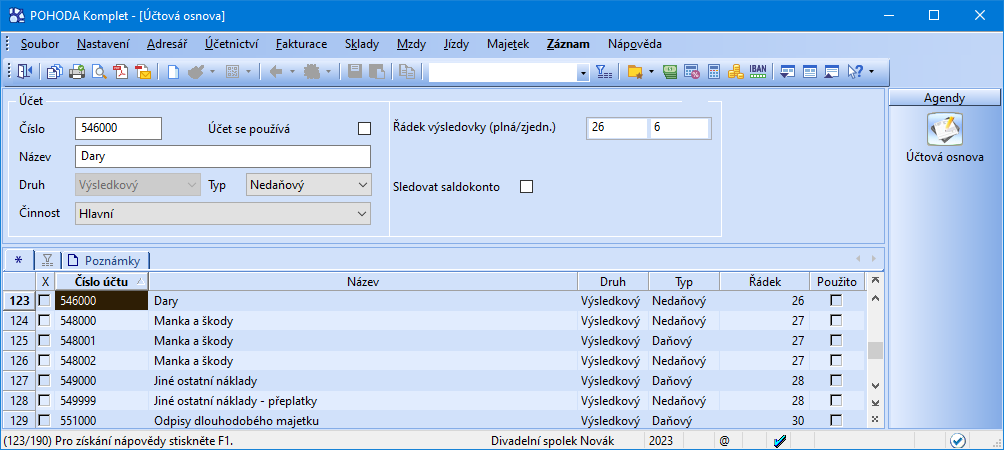Click the výsledovka plná field with 26
This screenshot has height=450, width=1004.
pos(618,128)
